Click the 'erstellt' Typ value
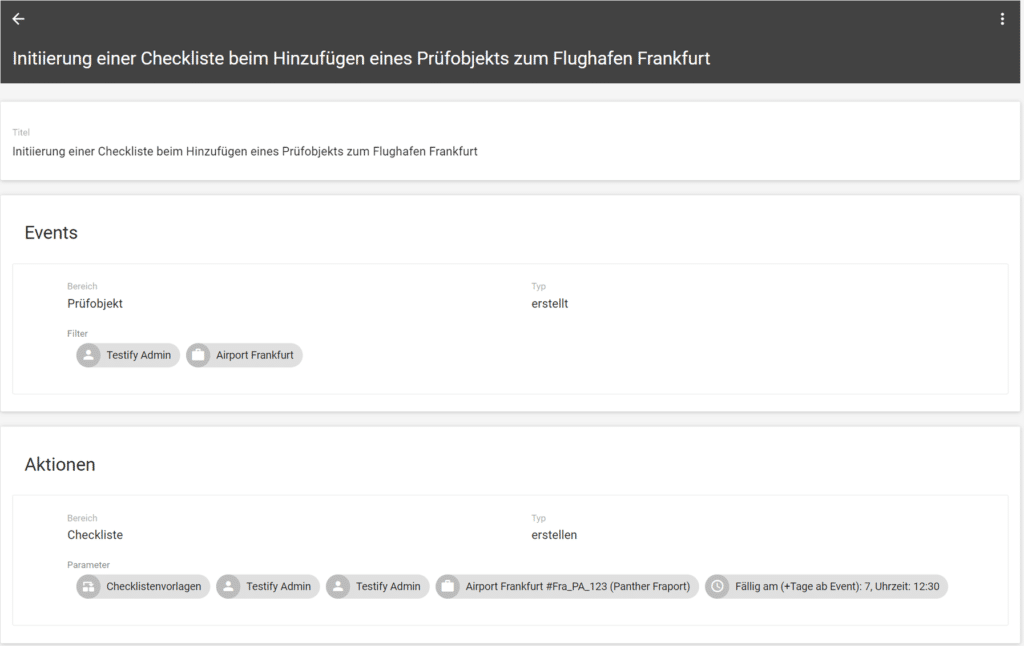This screenshot has width=1024, height=646. [550, 304]
